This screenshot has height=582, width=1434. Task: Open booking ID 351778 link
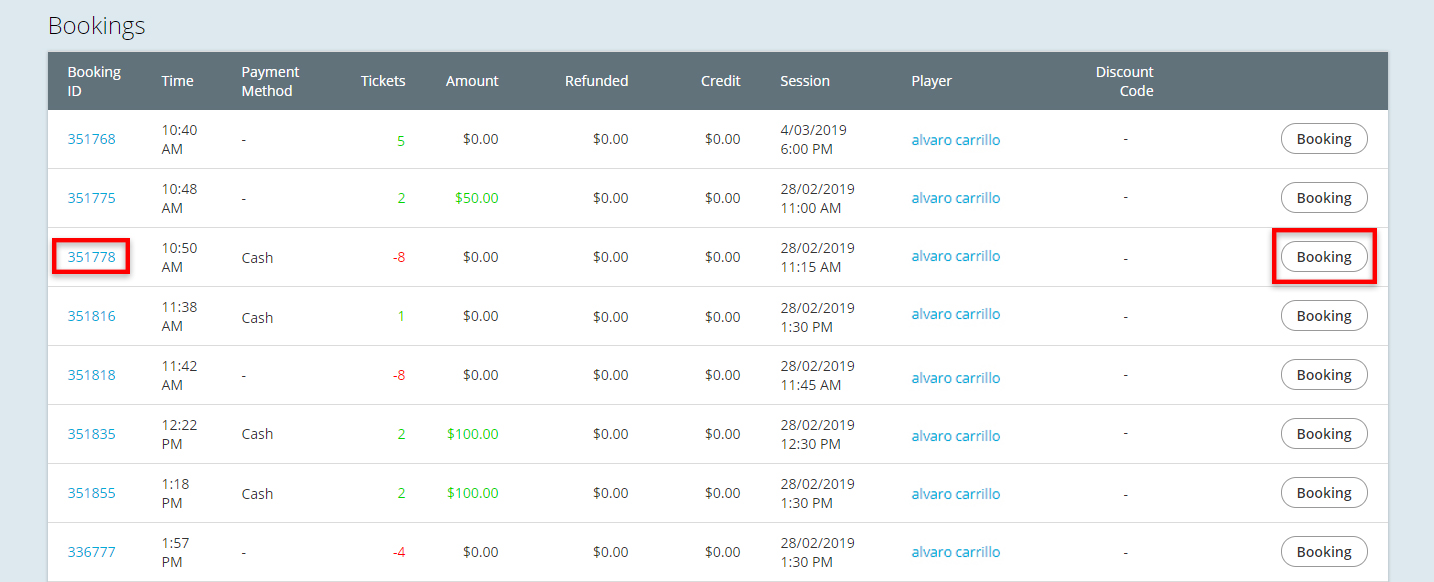(x=91, y=257)
